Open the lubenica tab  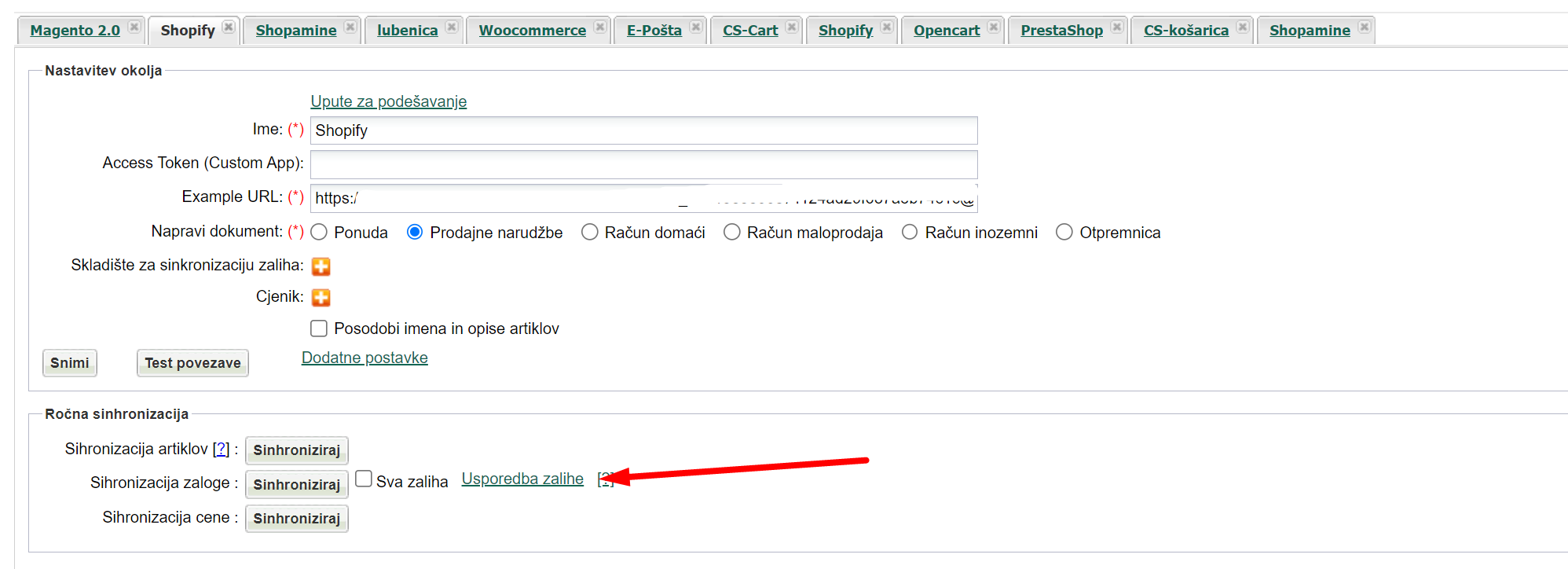(x=408, y=31)
